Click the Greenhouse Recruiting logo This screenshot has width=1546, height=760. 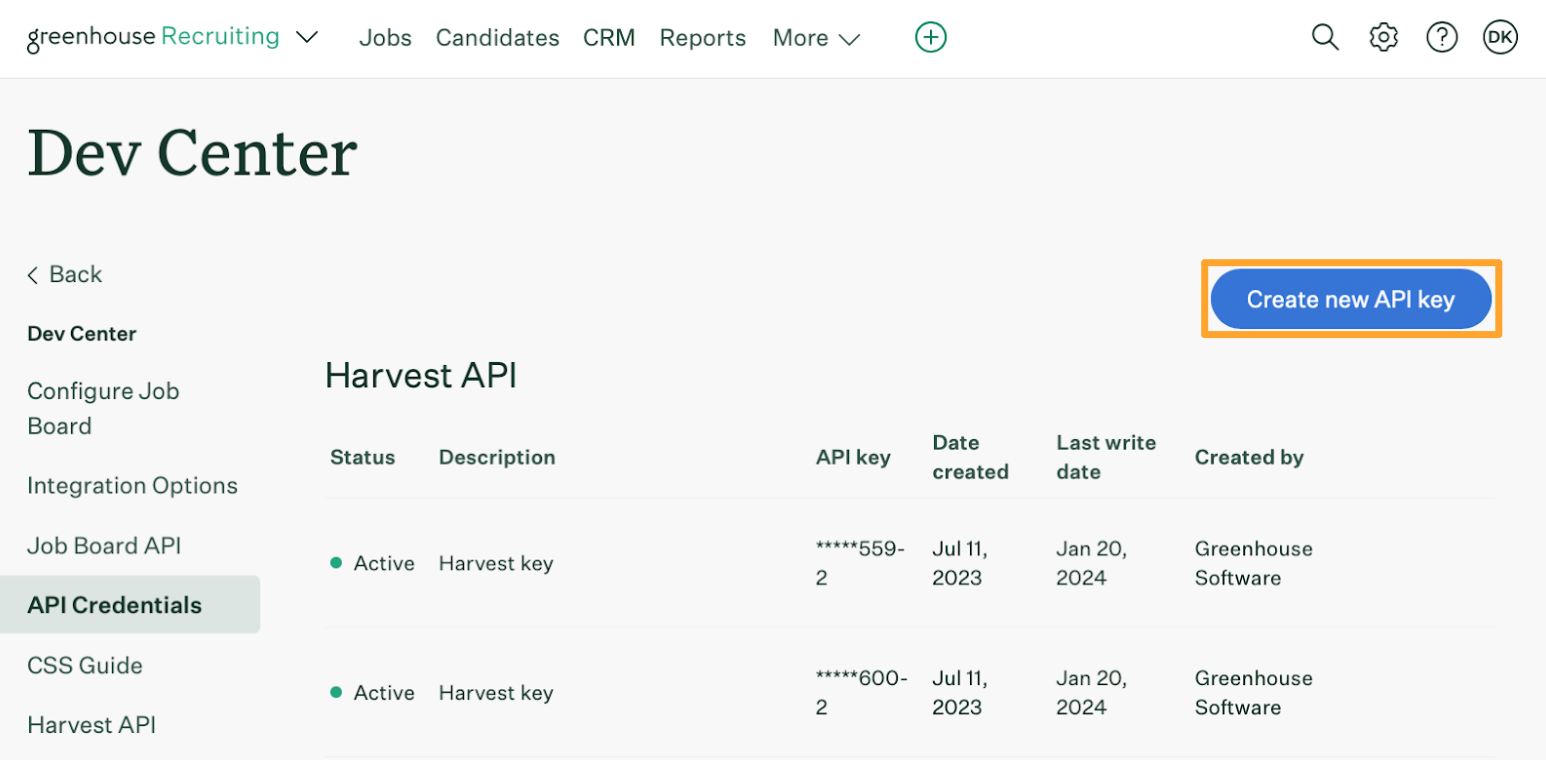pos(153,38)
